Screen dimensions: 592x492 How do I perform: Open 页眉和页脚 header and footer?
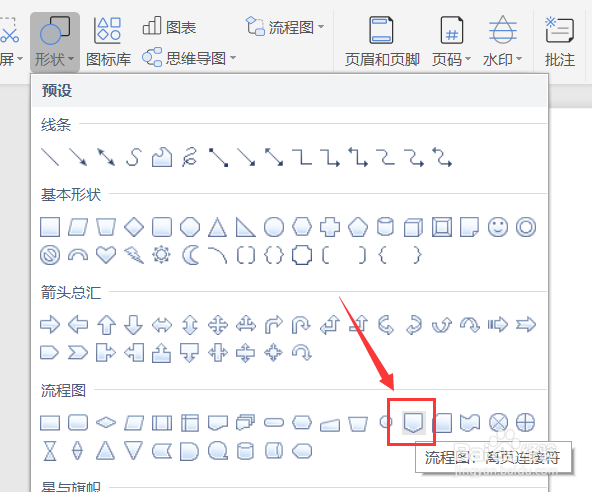coord(382,42)
